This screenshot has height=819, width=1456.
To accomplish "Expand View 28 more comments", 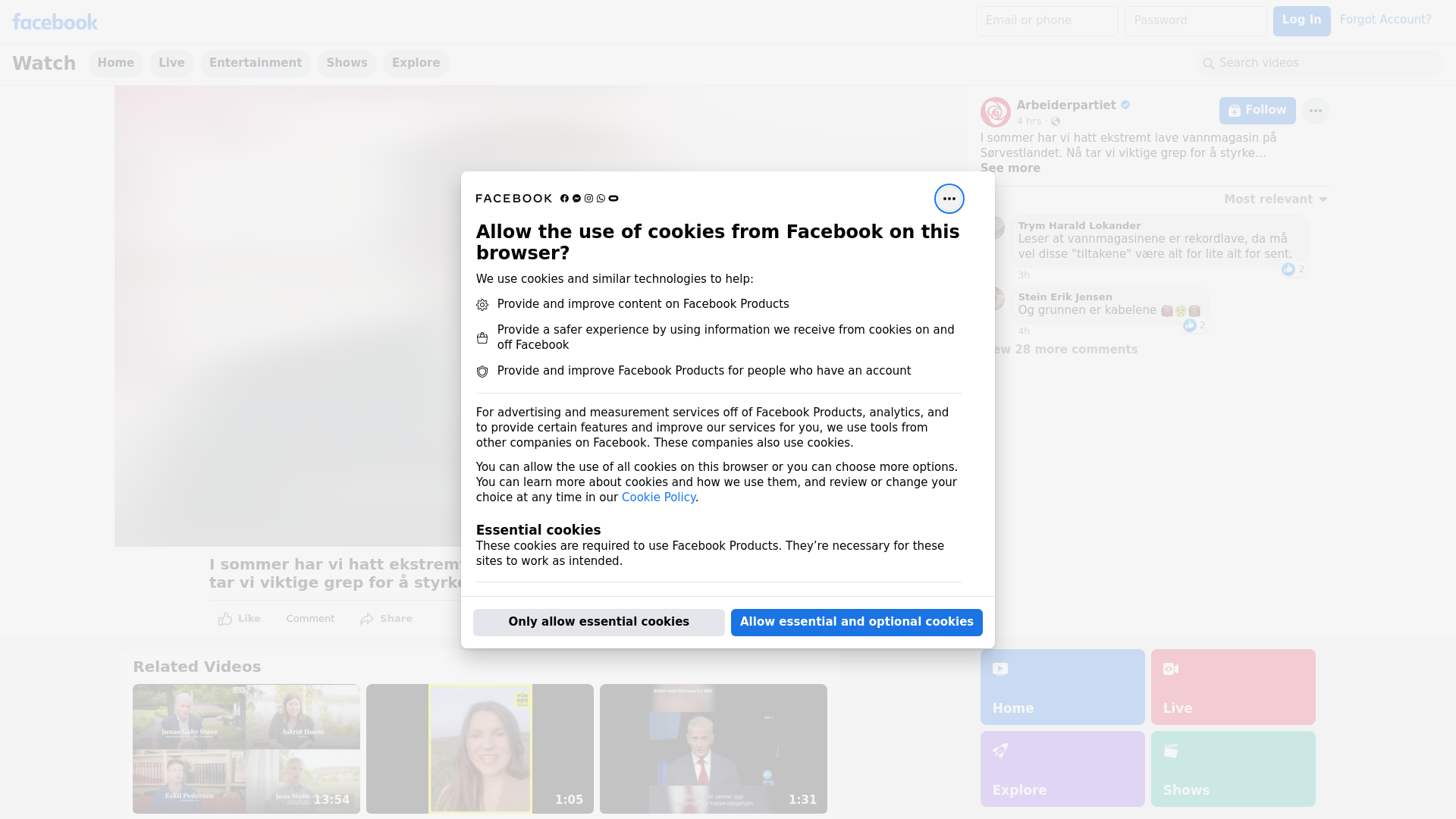I will point(1065,350).
